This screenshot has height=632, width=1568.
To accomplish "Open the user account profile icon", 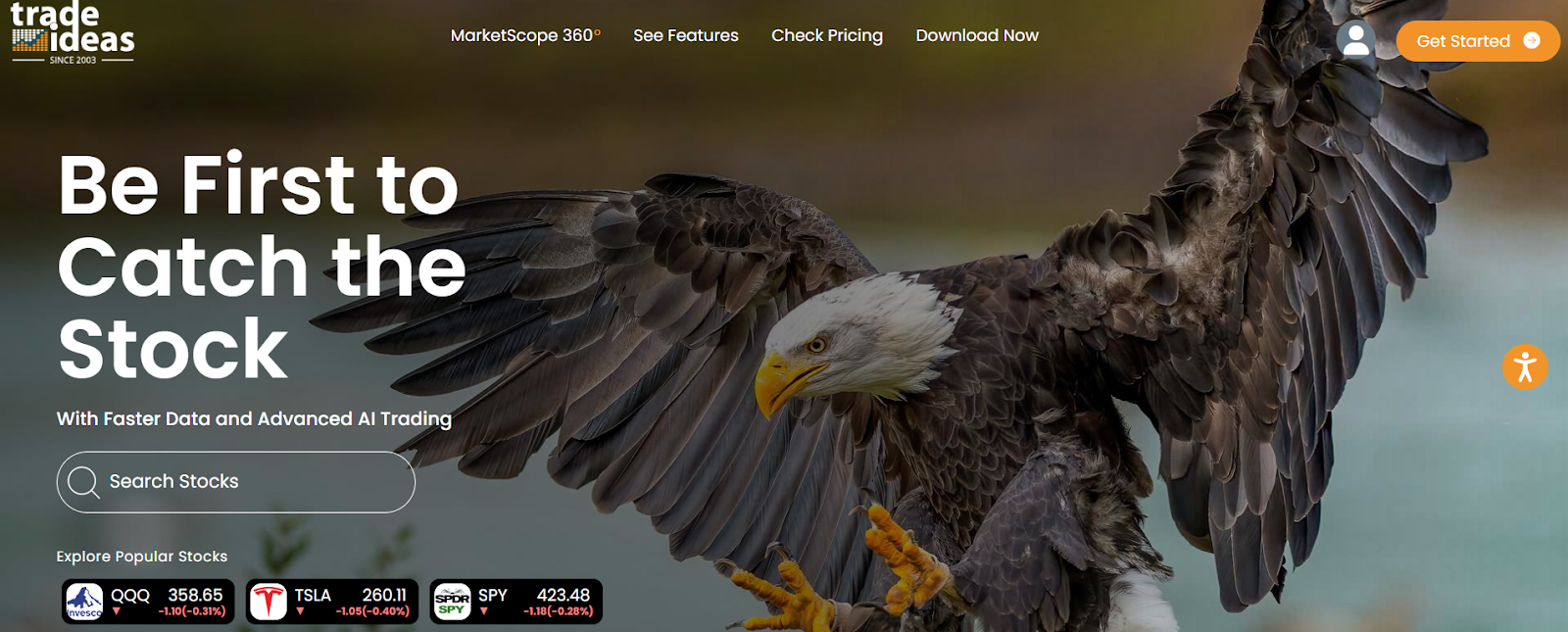I will click(1355, 40).
